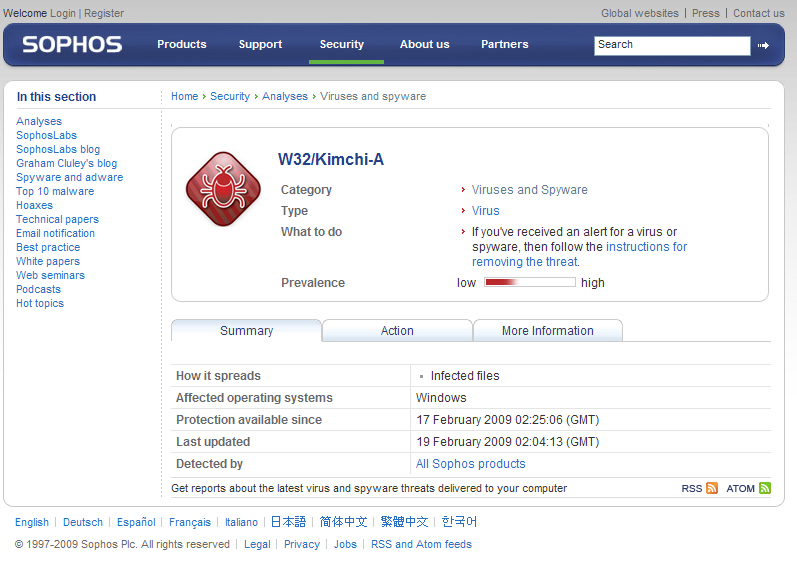
Task: Click the red bug virus icon
Action: pyautogui.click(x=223, y=188)
